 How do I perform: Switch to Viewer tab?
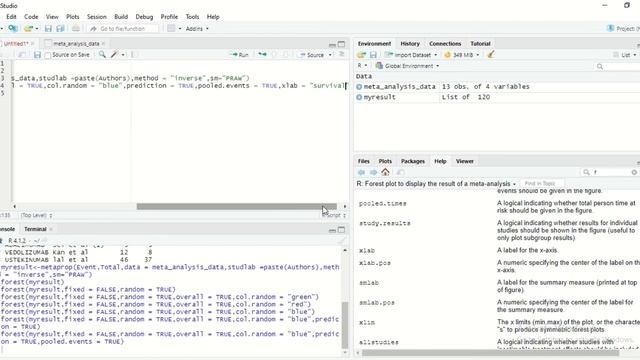click(x=464, y=161)
